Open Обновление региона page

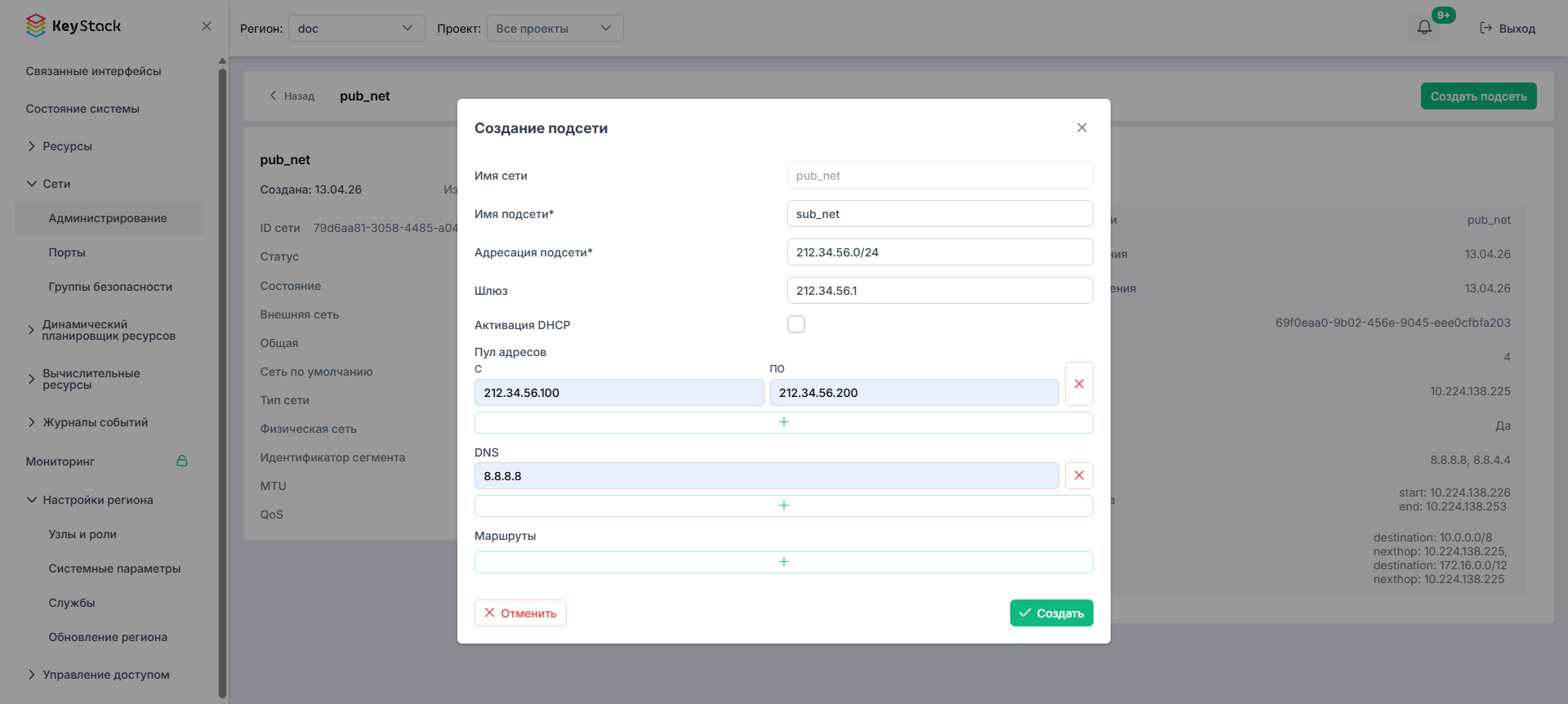point(109,637)
